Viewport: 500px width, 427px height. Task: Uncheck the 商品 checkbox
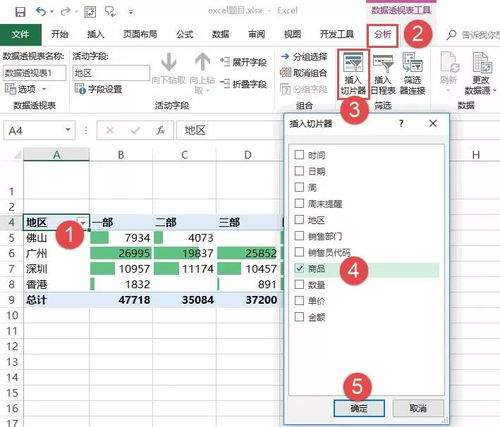[299, 268]
